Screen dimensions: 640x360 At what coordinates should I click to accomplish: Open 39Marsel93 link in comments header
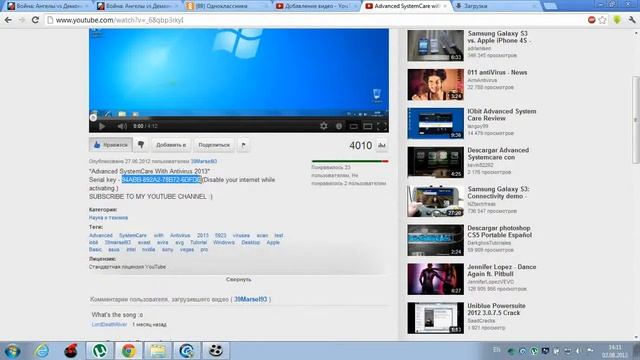pyautogui.click(x=251, y=299)
